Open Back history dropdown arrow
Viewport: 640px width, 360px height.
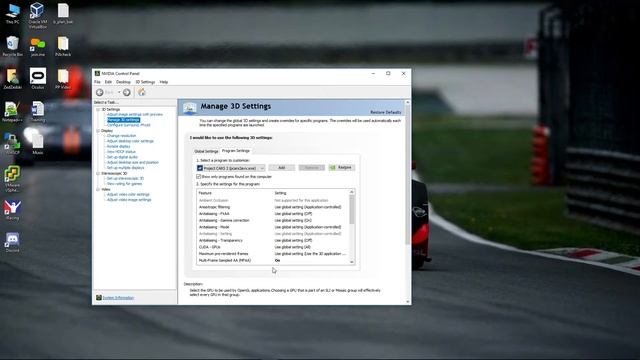click(x=119, y=92)
